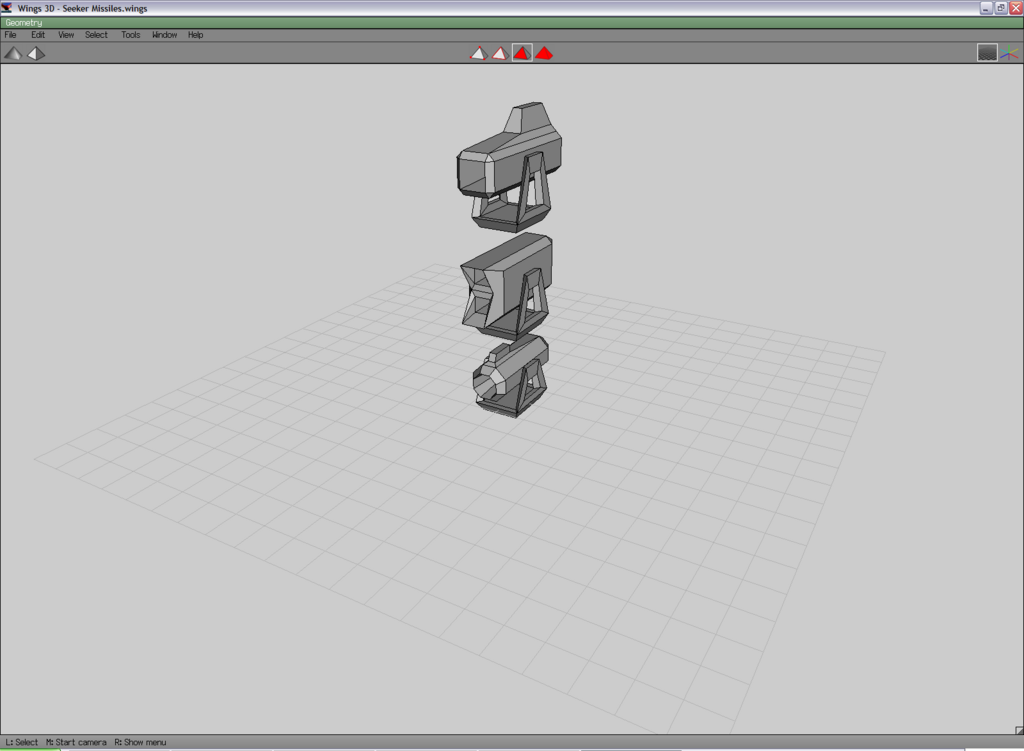The width and height of the screenshot is (1024, 751).
Task: Toggle the axes display icon
Action: coord(1009,53)
